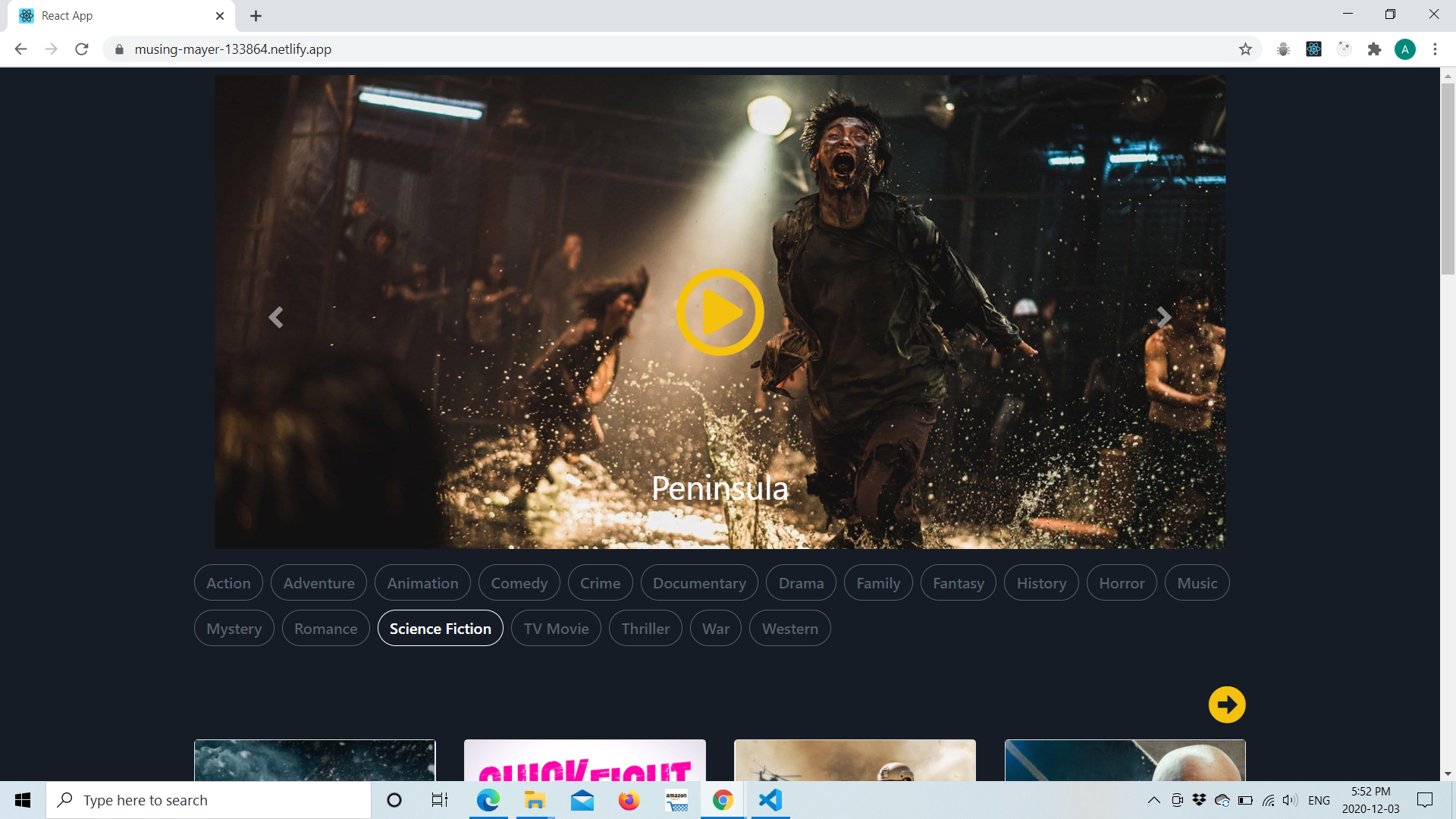Click the address bar URL
Viewport: 1456px width, 819px height.
tap(233, 49)
